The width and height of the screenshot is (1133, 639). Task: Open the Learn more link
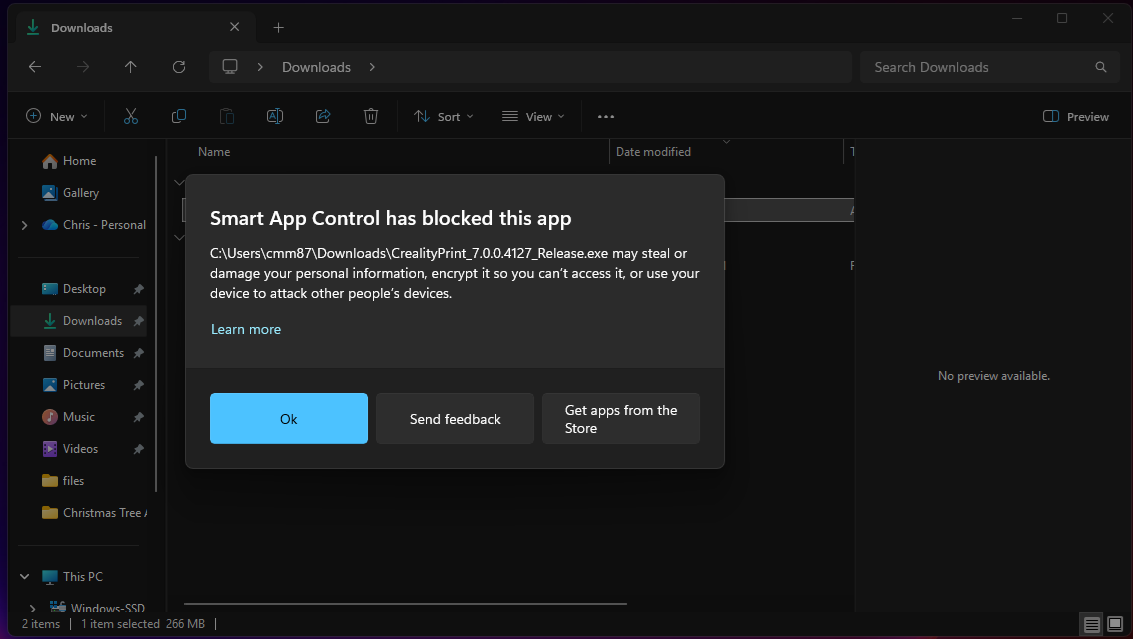246,329
